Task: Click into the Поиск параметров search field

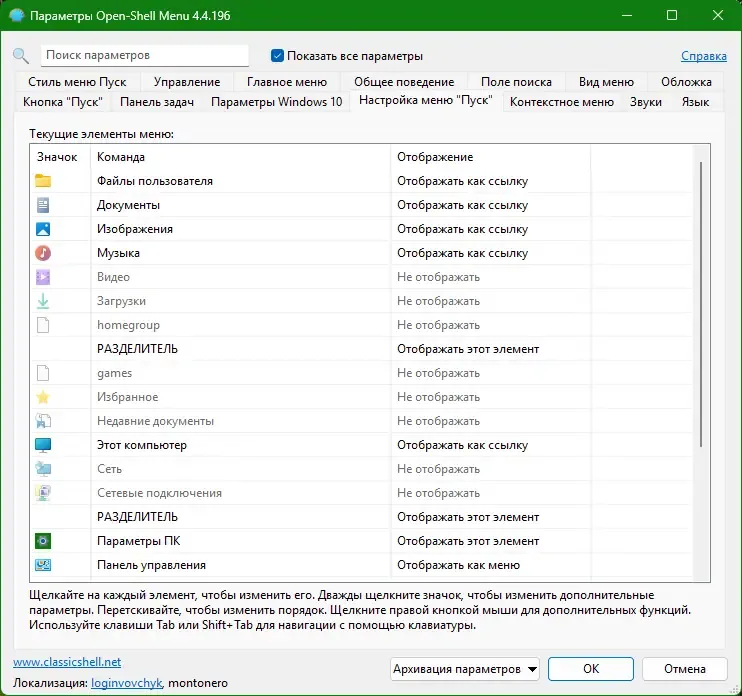Action: coord(145,55)
